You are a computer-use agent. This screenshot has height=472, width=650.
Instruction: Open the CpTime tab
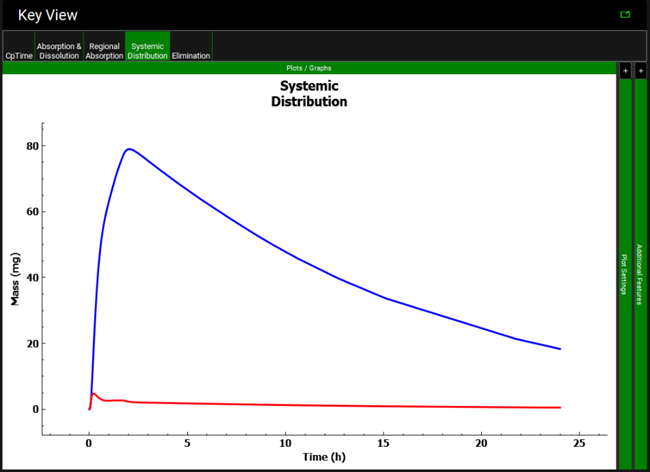(18, 56)
